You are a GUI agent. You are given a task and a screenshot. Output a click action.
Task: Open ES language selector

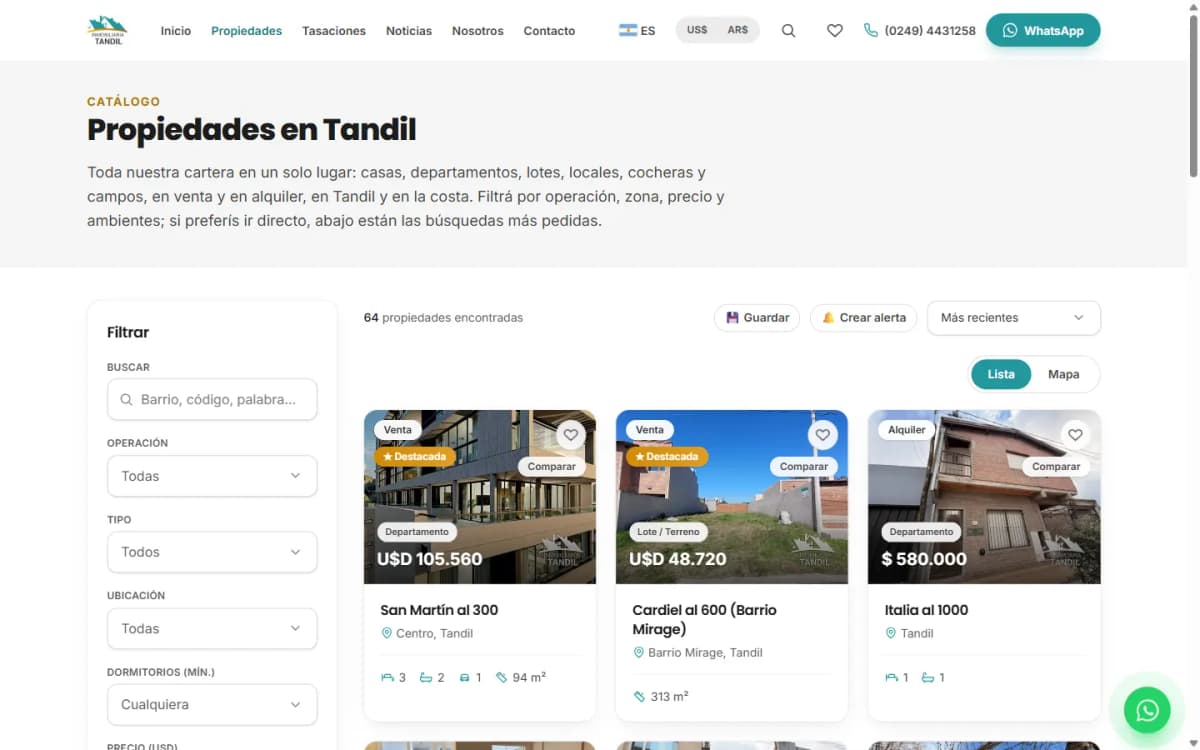[637, 31]
